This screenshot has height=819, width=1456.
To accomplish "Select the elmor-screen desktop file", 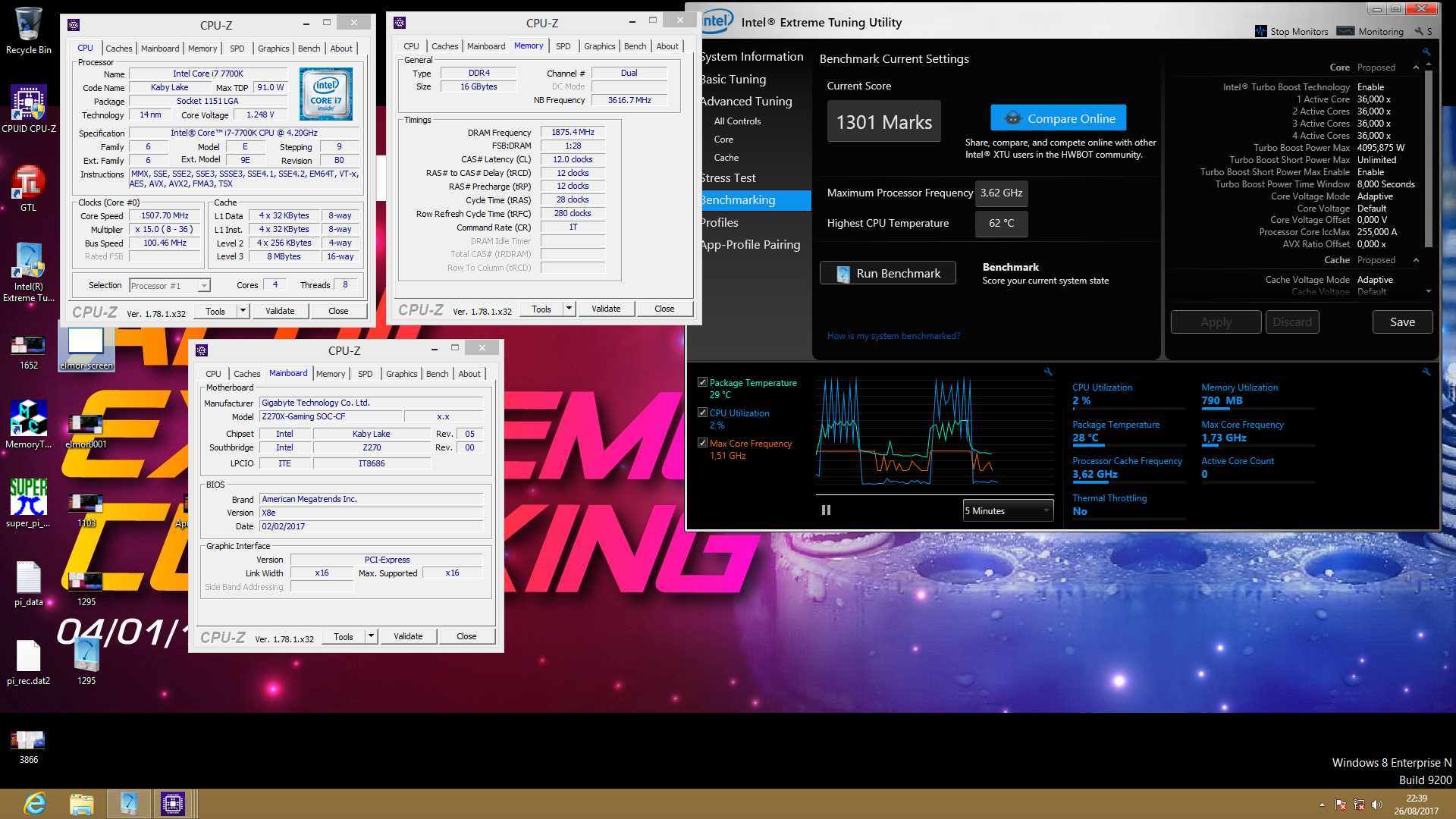I will pyautogui.click(x=86, y=348).
